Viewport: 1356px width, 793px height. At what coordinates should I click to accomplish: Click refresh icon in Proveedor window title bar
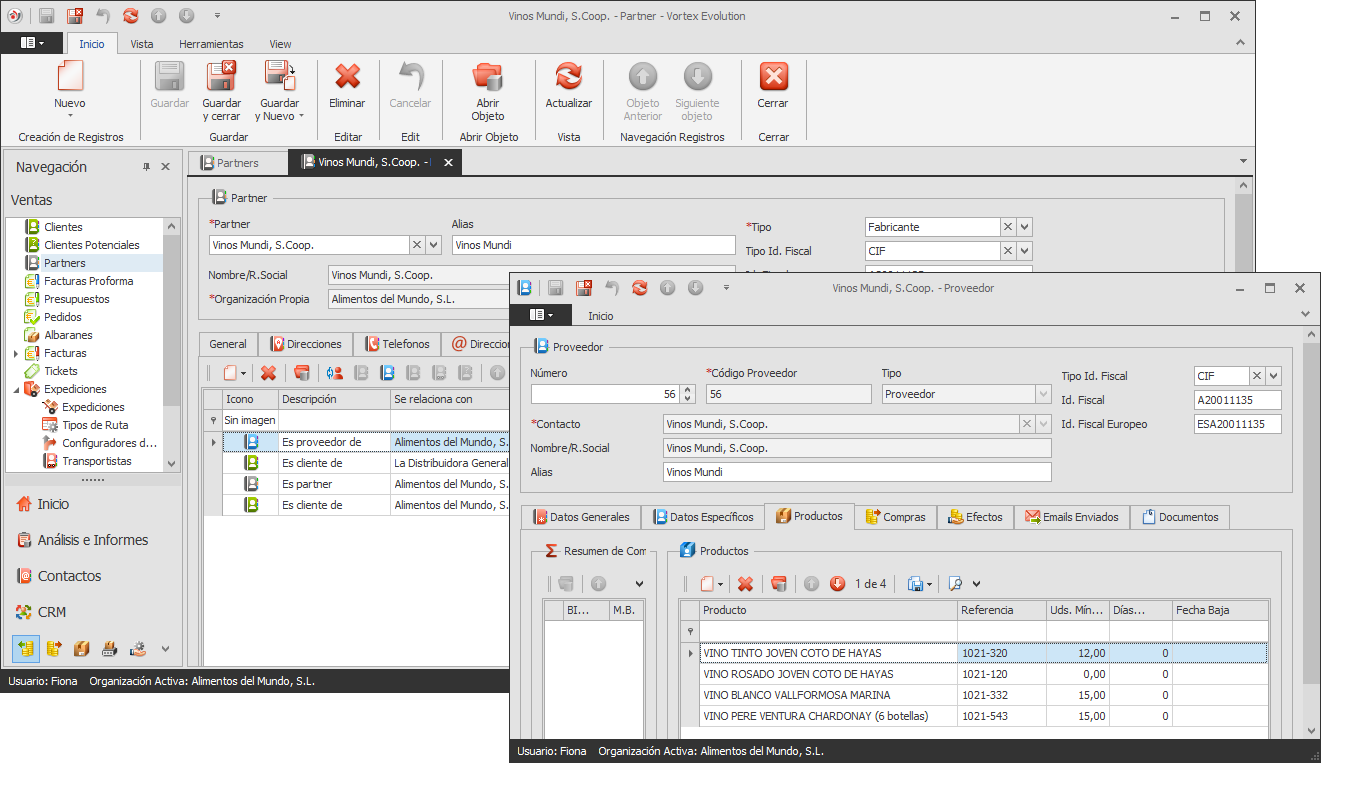(640, 288)
